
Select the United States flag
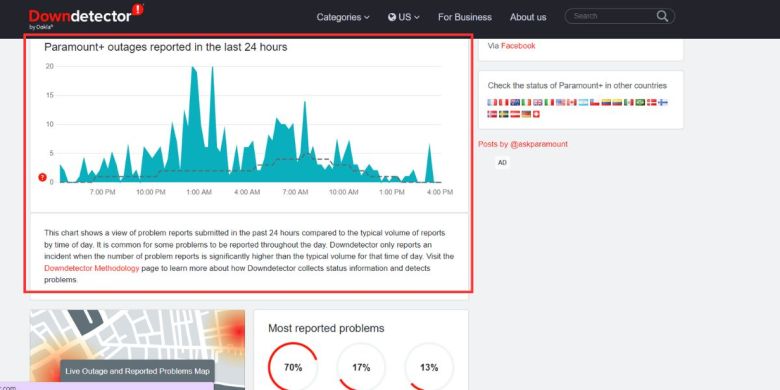pos(561,102)
